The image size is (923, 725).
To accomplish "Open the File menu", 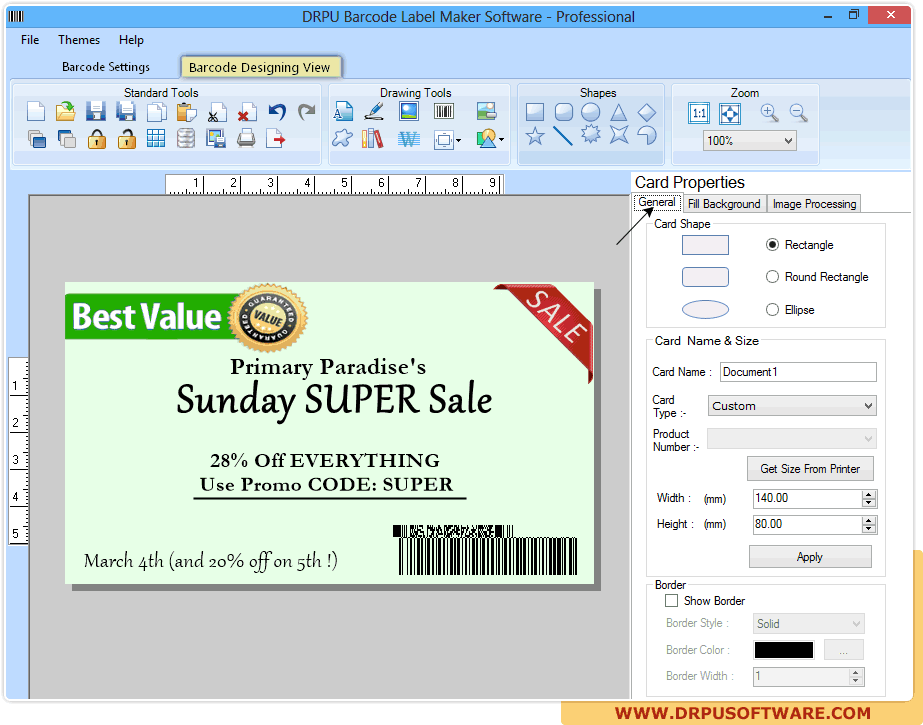I will coord(30,40).
